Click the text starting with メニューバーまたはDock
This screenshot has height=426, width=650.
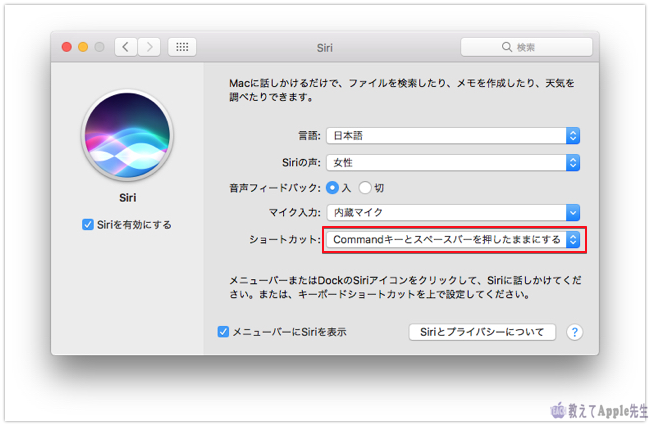[405, 287]
